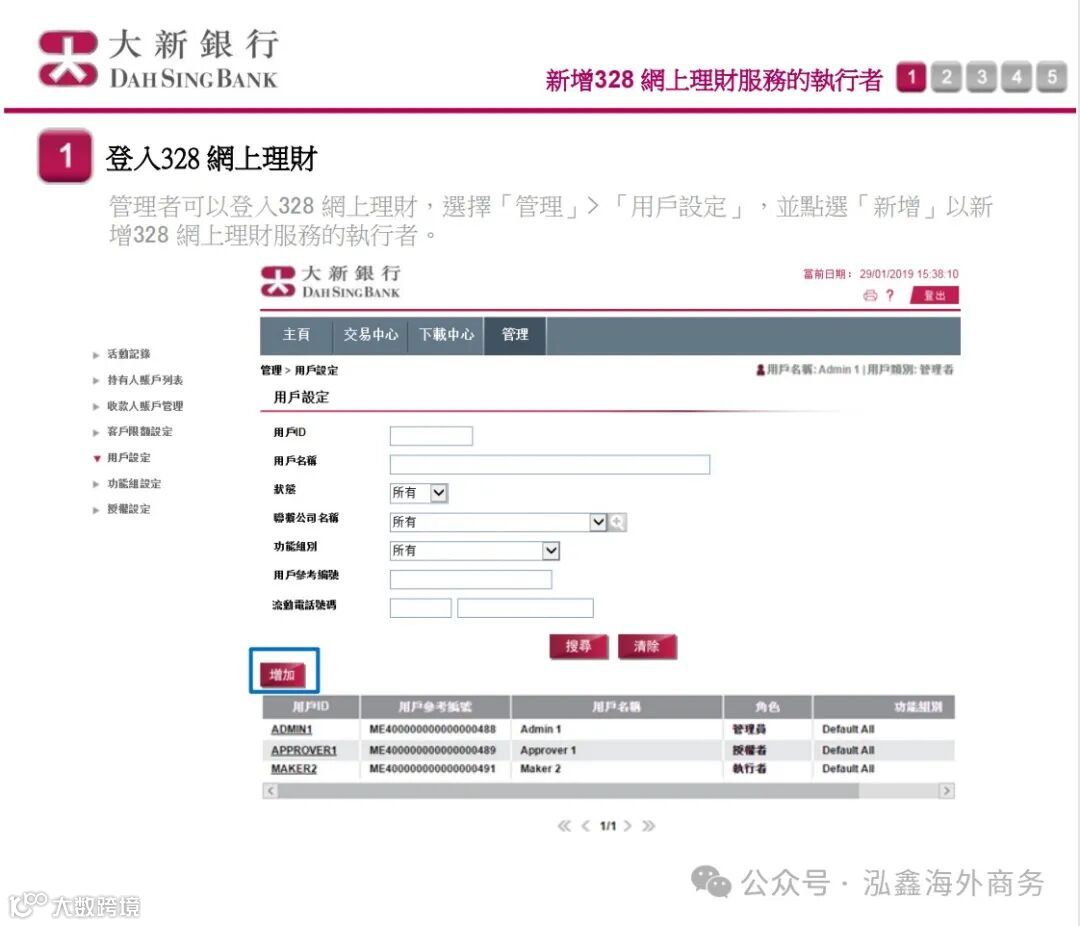Expand 收款人賬戶管理 in side menu
The height and width of the screenshot is (926, 1080).
click(138, 407)
